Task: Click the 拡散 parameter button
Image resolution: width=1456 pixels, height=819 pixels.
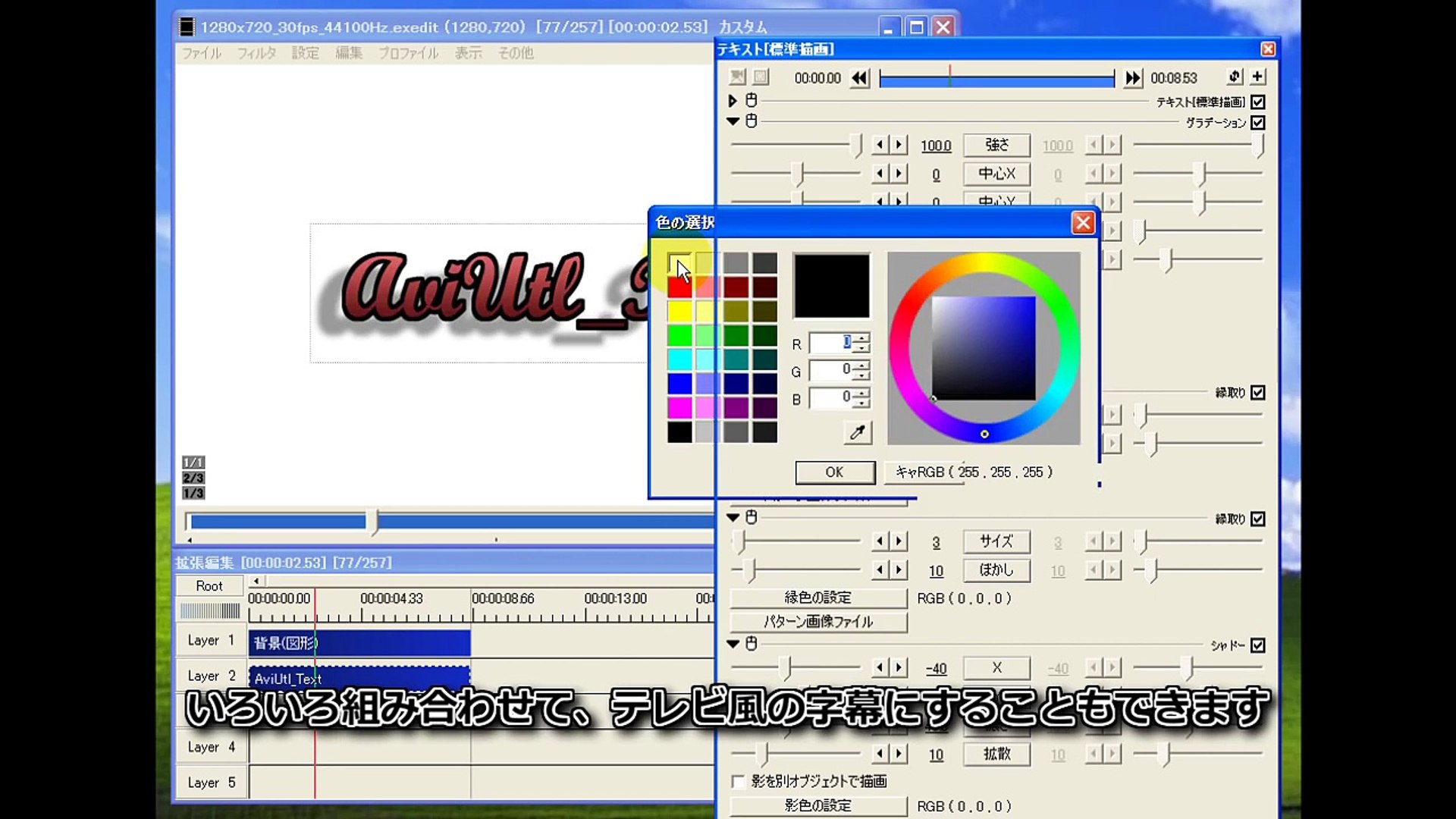Action: pos(996,754)
